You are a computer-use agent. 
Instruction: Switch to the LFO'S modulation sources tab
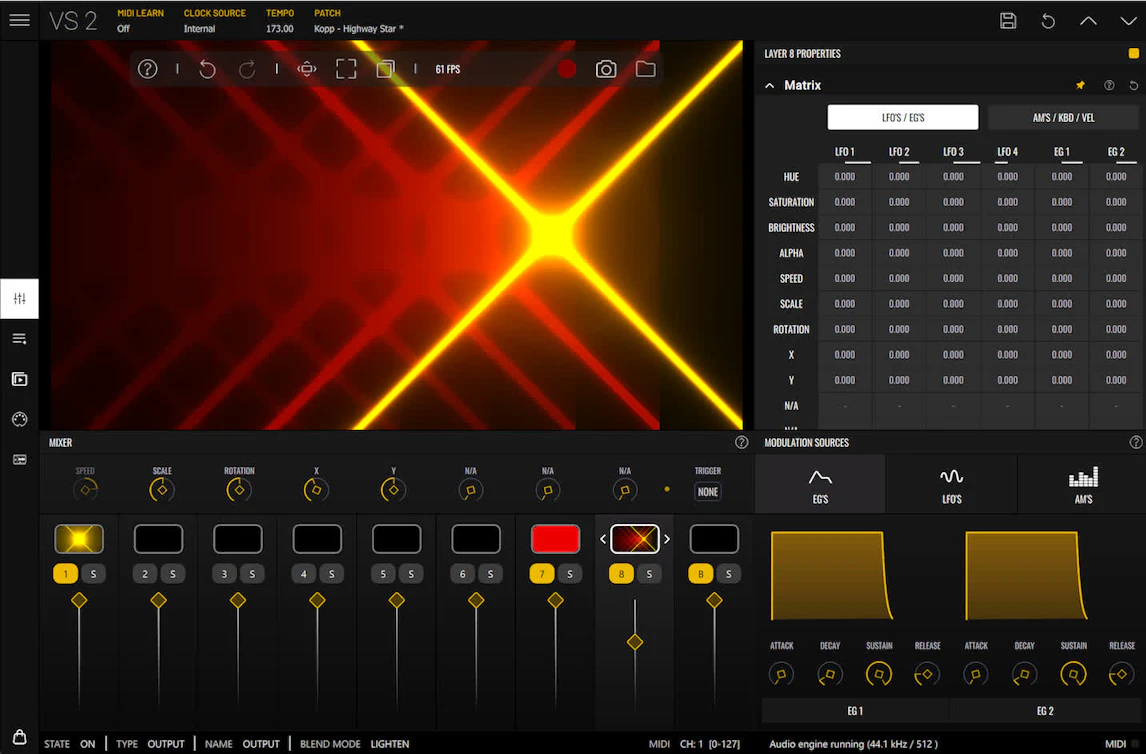click(x=951, y=484)
